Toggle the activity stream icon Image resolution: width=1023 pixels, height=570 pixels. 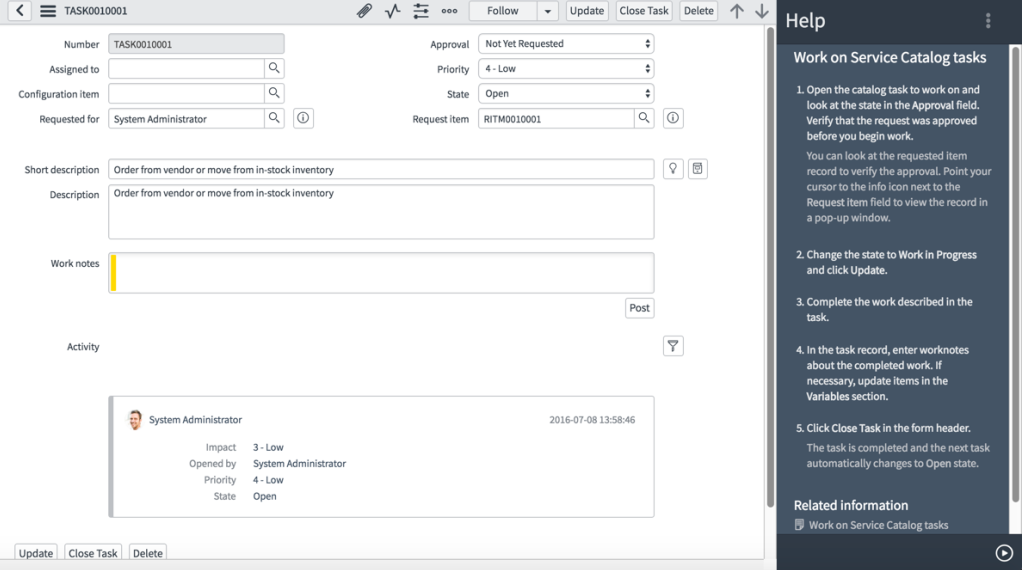[393, 11]
